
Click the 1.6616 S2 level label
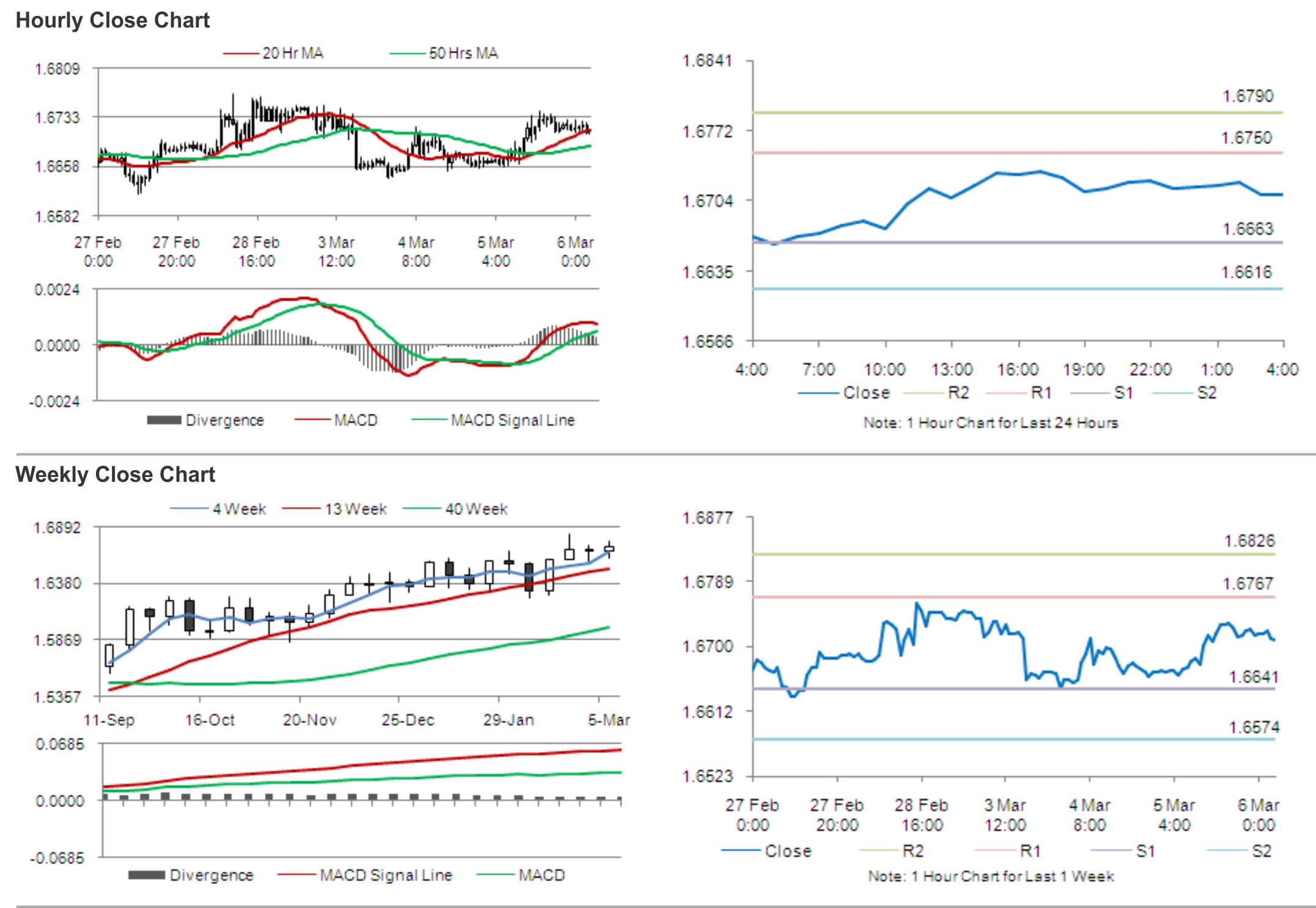[1246, 272]
